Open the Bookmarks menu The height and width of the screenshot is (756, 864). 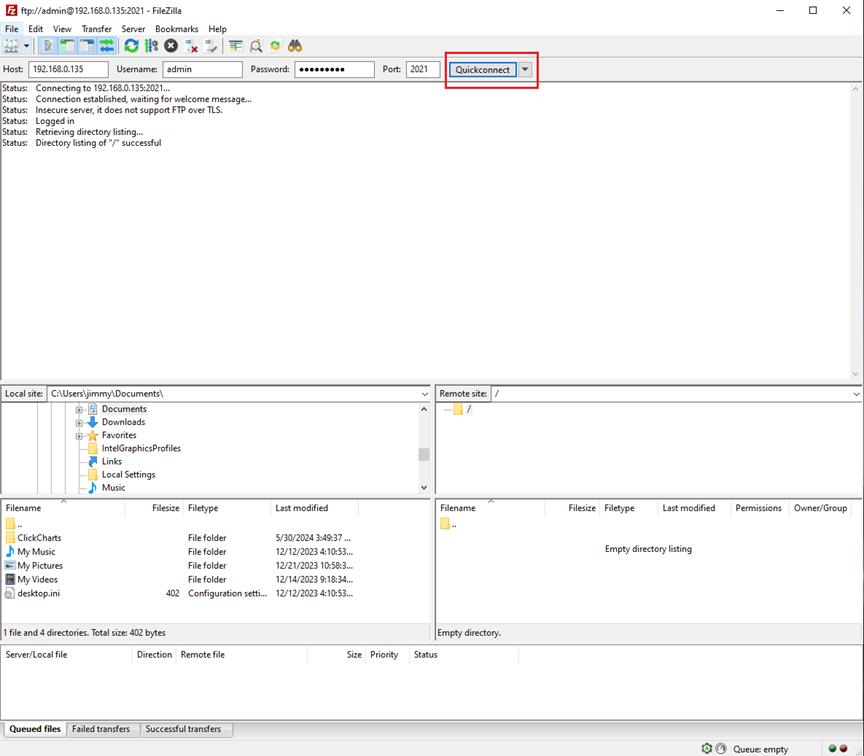point(176,29)
